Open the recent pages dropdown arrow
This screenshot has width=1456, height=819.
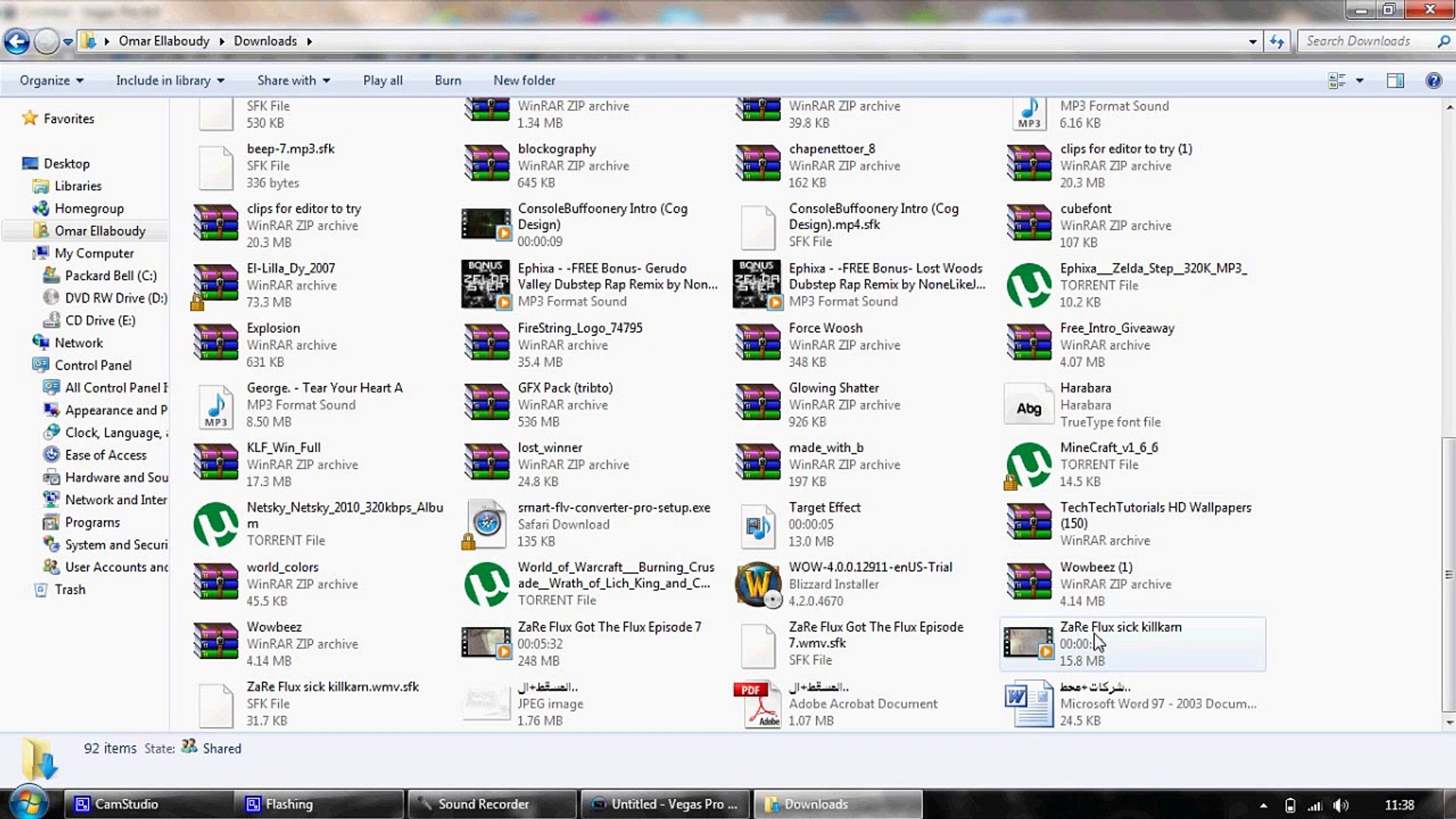[x=68, y=42]
